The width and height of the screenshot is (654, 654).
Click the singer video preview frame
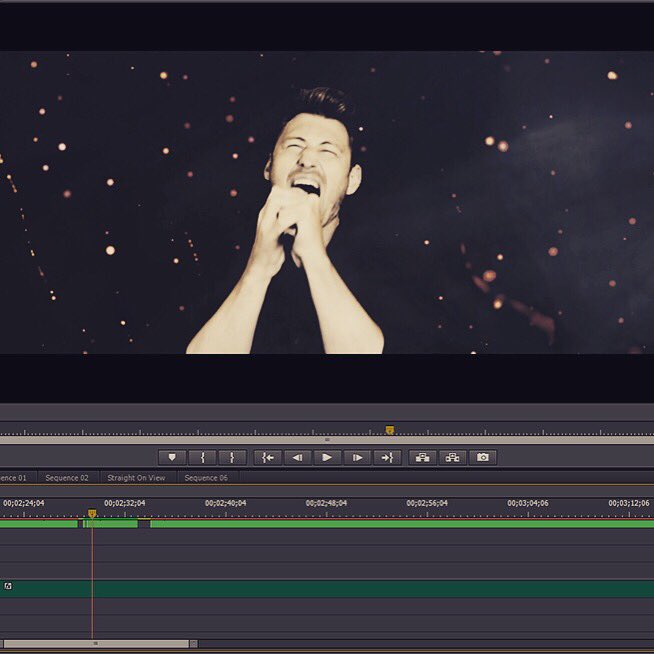tap(327, 203)
